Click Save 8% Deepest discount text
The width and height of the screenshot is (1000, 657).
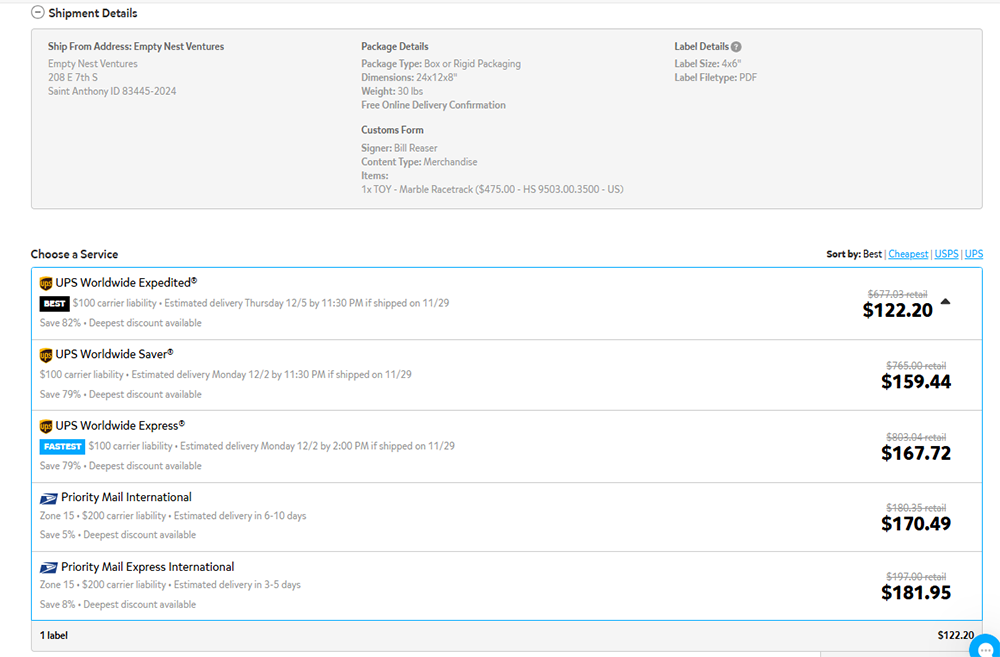tap(118, 605)
